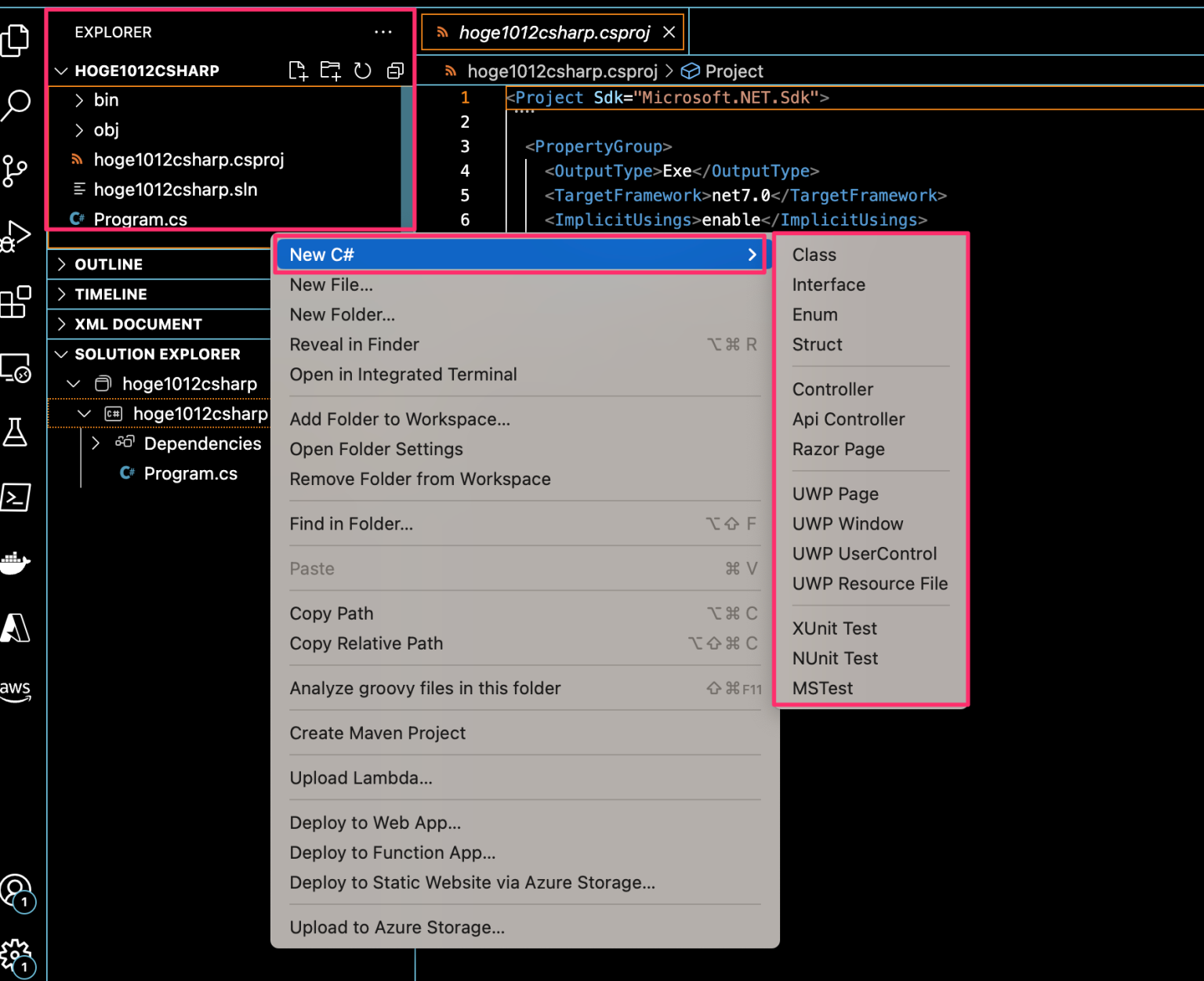This screenshot has width=1204, height=981.
Task: Open the Remote Explorer view
Action: pyautogui.click(x=16, y=367)
